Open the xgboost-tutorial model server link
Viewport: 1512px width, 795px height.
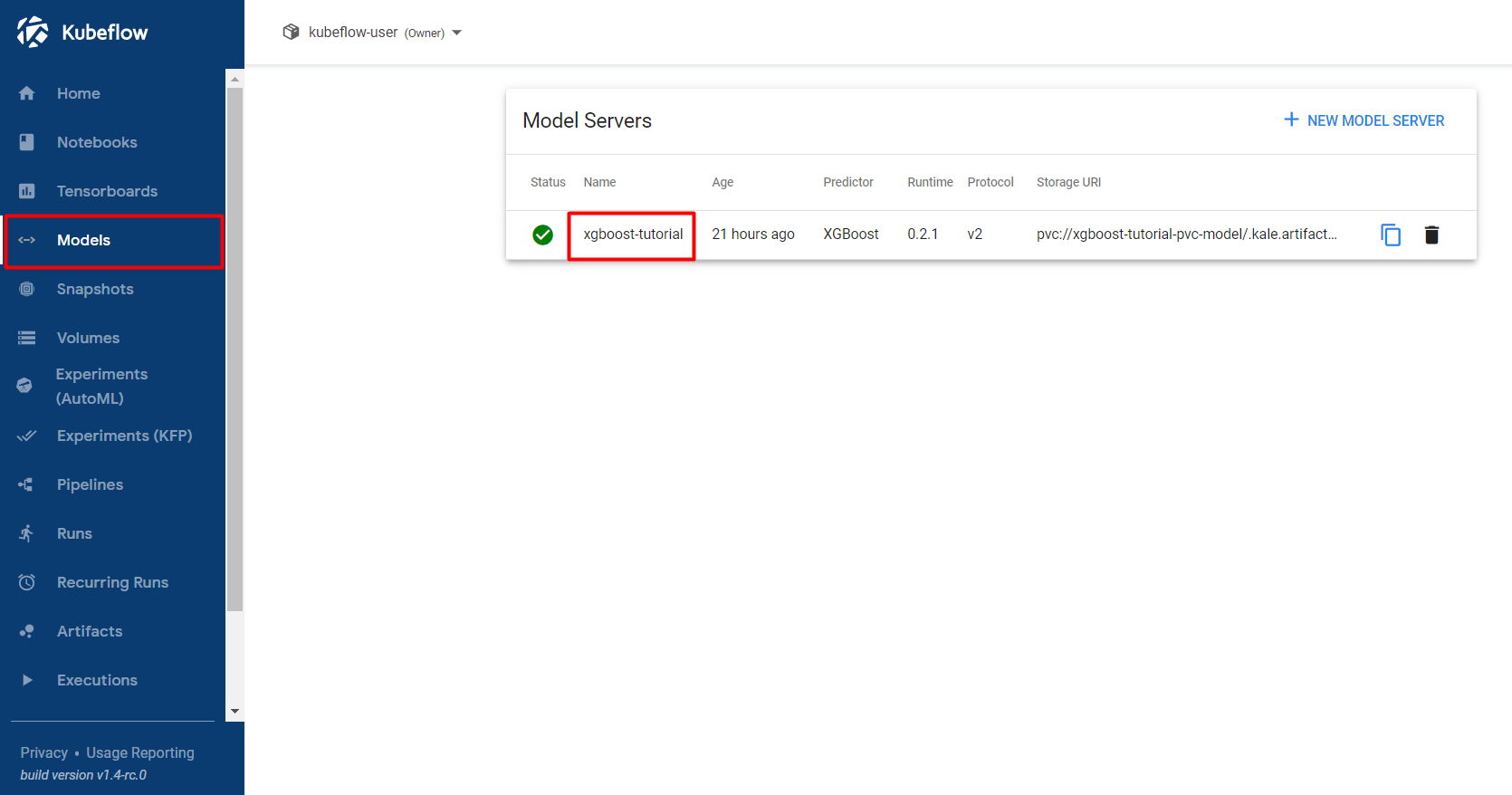633,235
